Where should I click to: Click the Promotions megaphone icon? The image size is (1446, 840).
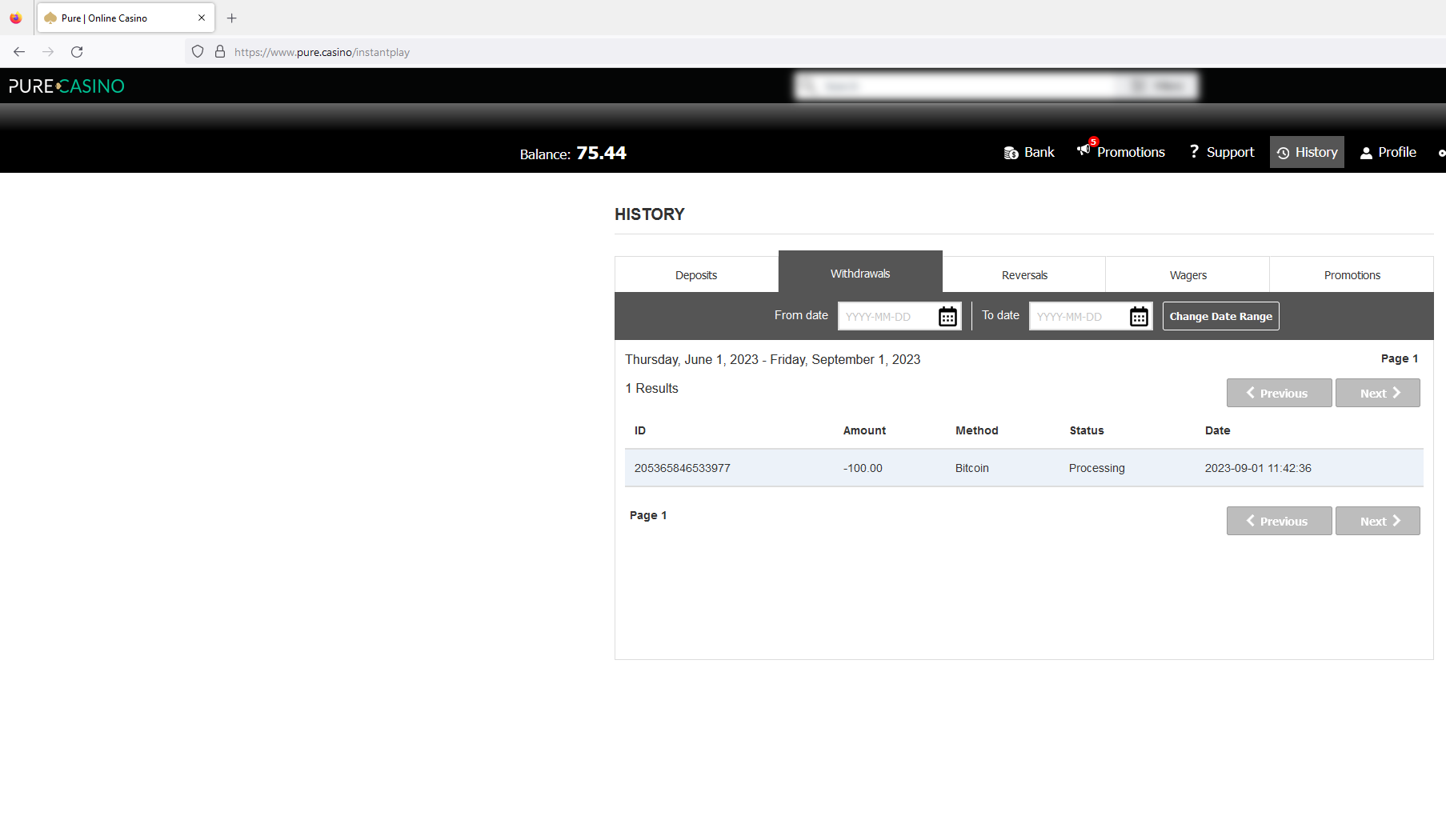[1083, 152]
